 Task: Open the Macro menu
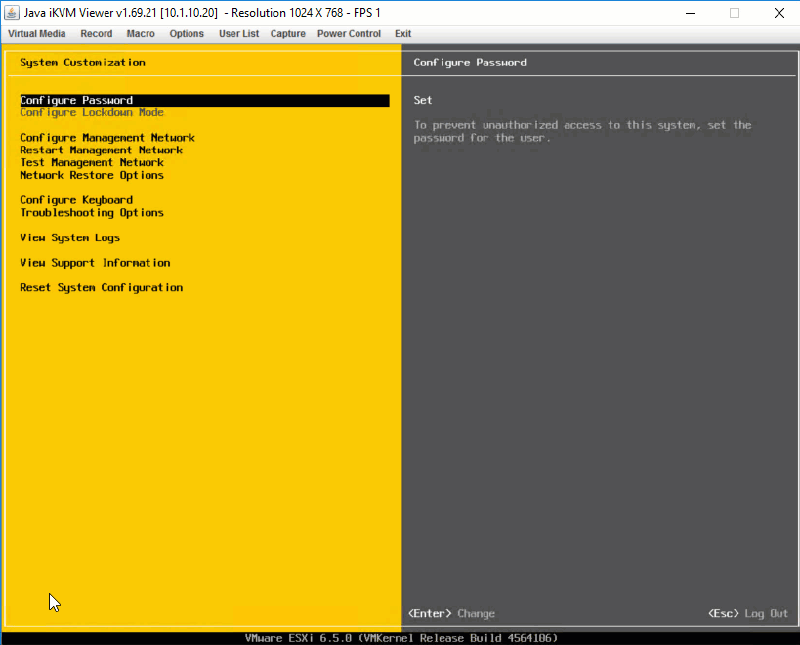(140, 33)
